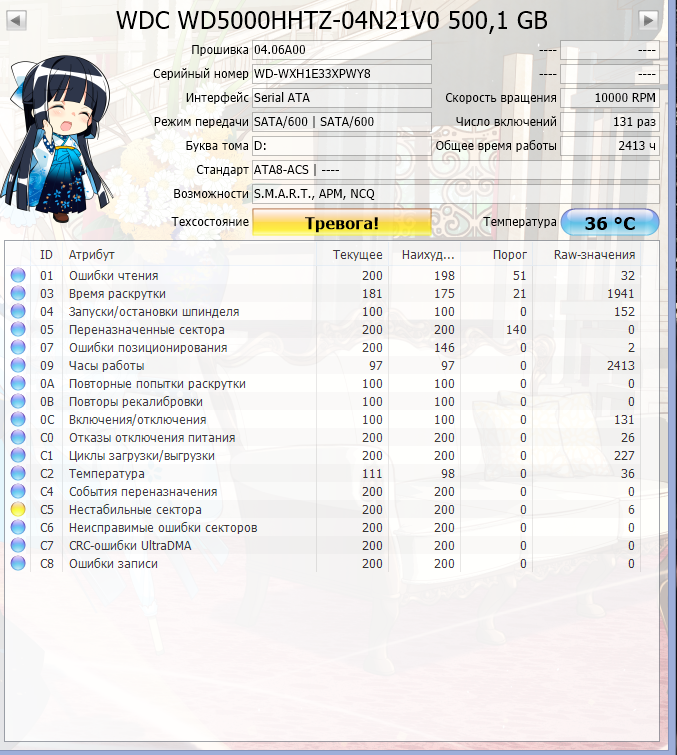Click status orb for CRC-ошибки UltraDMA
The height and width of the screenshot is (755, 677).
tap(18, 545)
